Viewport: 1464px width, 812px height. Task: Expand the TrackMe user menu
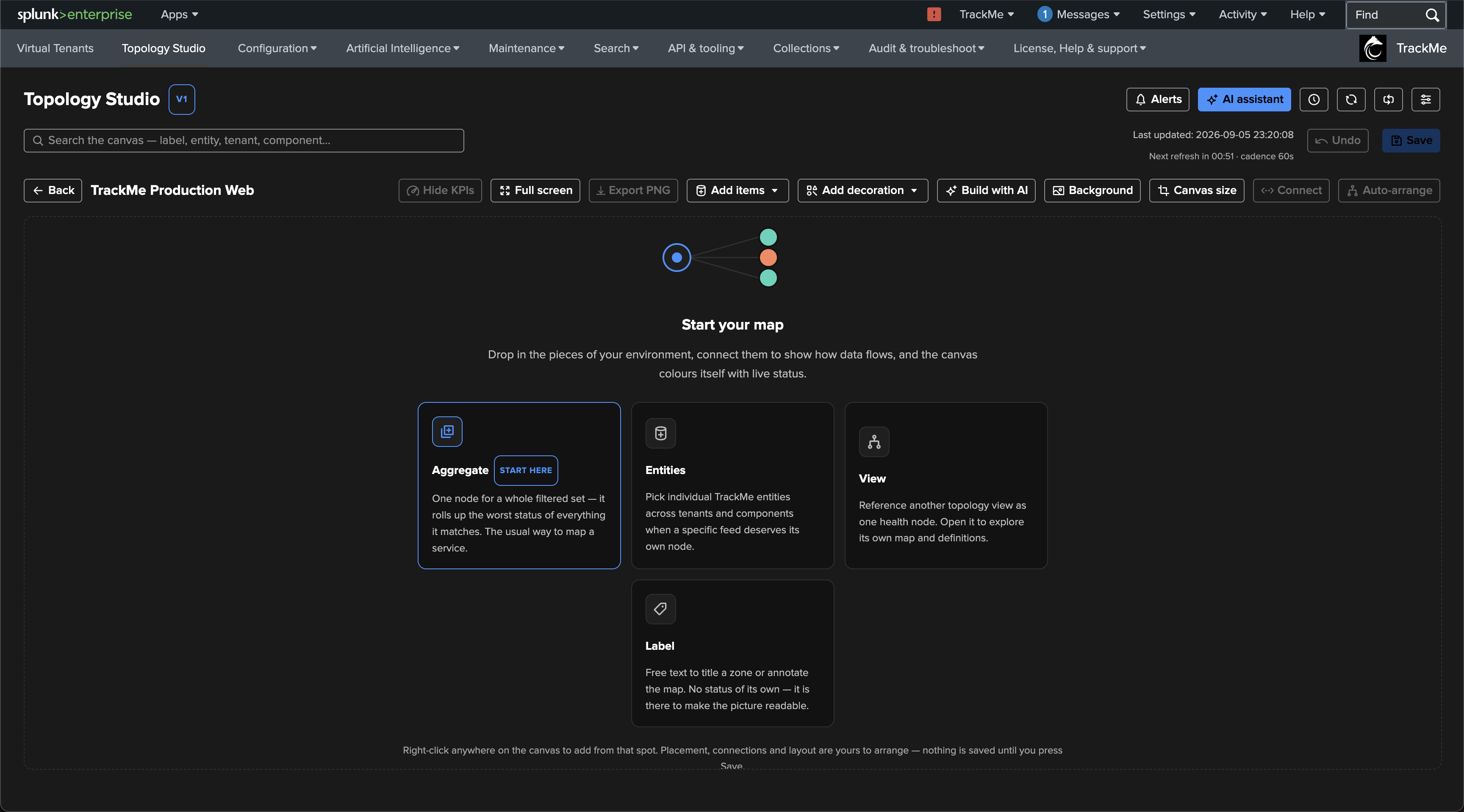pos(987,14)
